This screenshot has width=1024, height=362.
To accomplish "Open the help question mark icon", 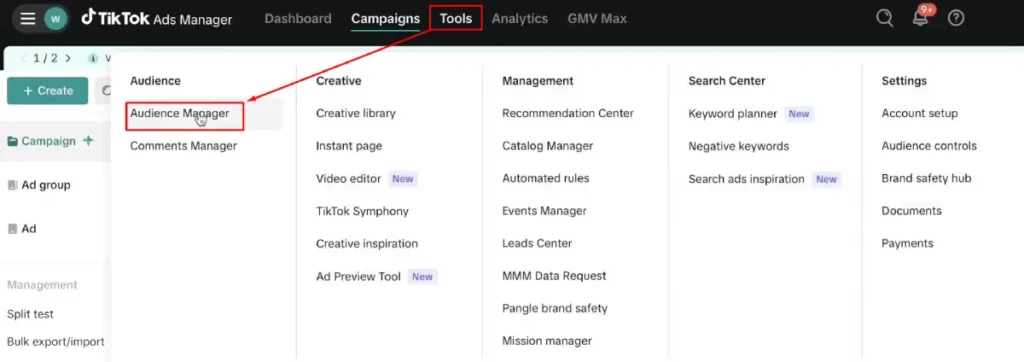I will (955, 18).
